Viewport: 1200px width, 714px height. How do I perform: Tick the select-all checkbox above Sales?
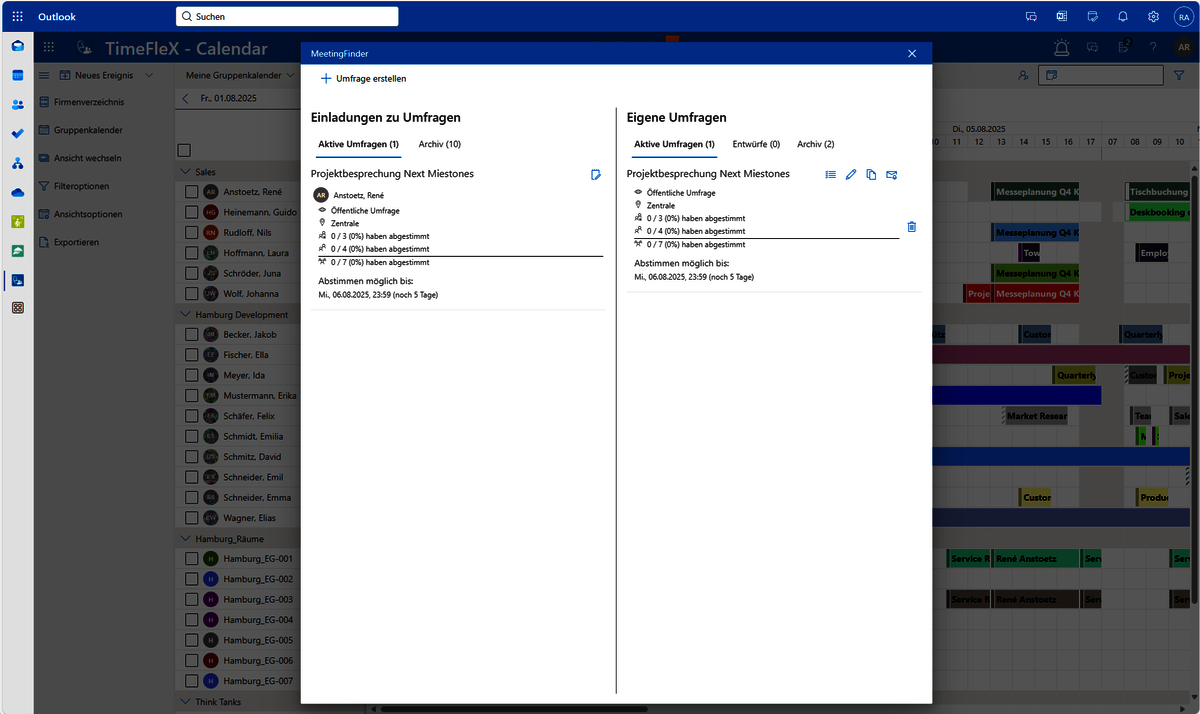point(184,150)
